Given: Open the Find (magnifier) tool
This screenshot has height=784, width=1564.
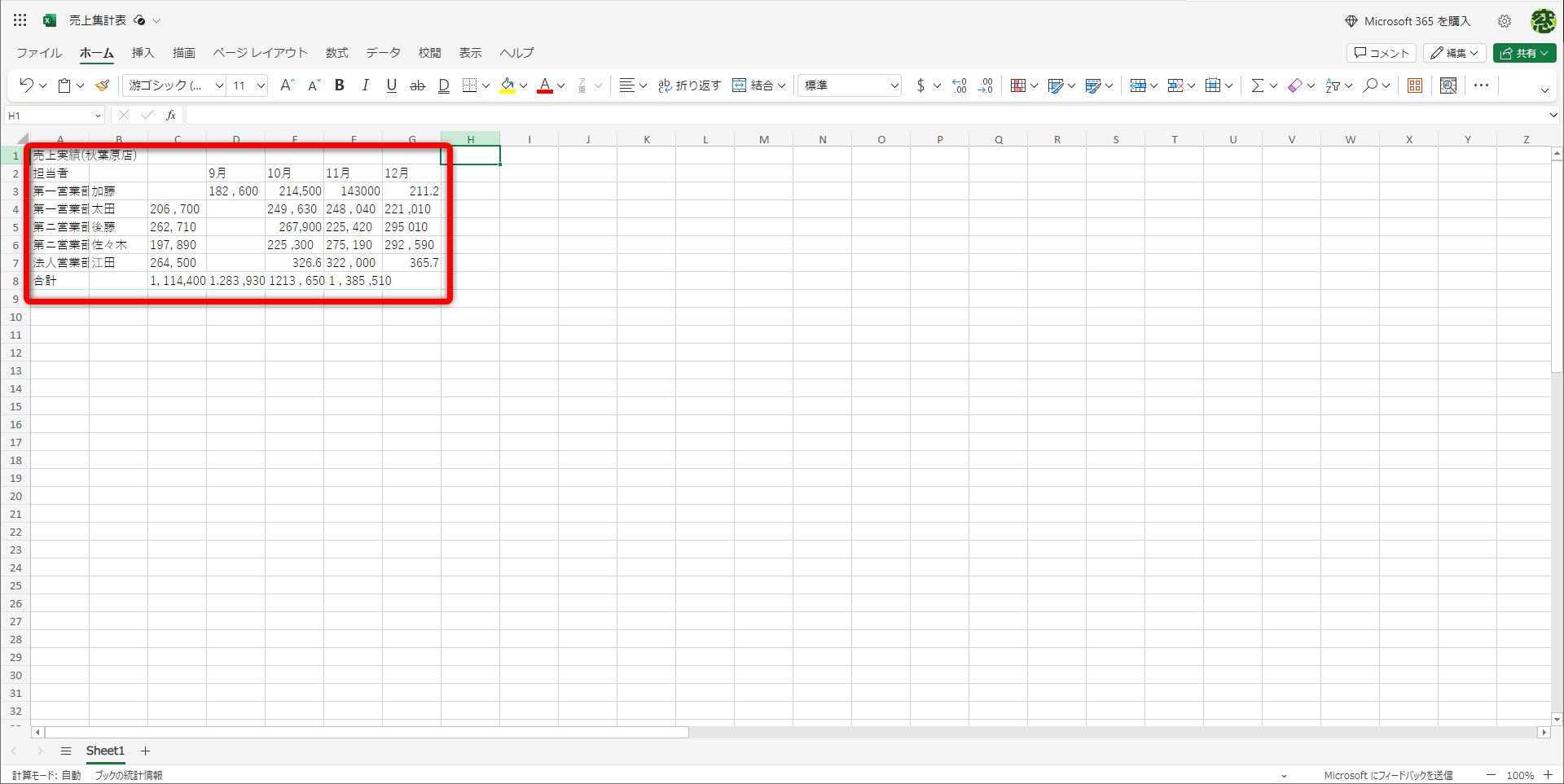Looking at the screenshot, I should (1372, 85).
